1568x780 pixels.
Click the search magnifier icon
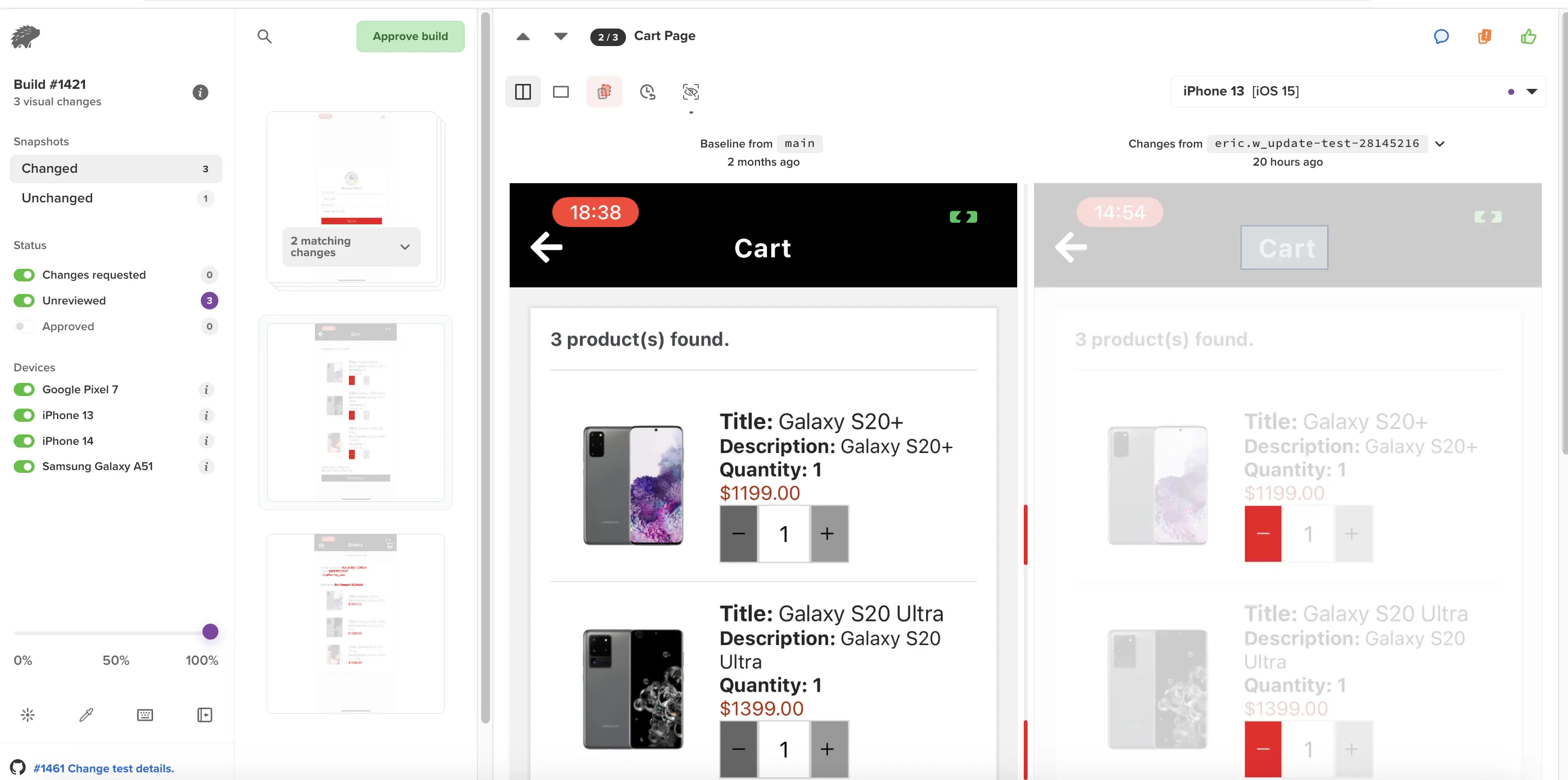[x=264, y=37]
